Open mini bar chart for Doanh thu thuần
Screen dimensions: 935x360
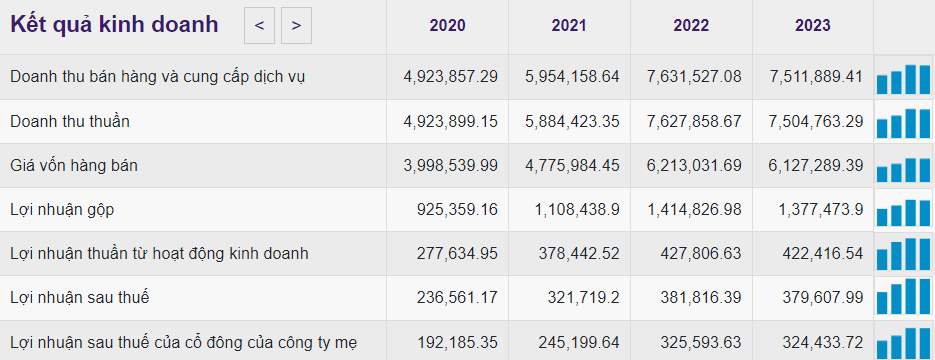[903, 123]
